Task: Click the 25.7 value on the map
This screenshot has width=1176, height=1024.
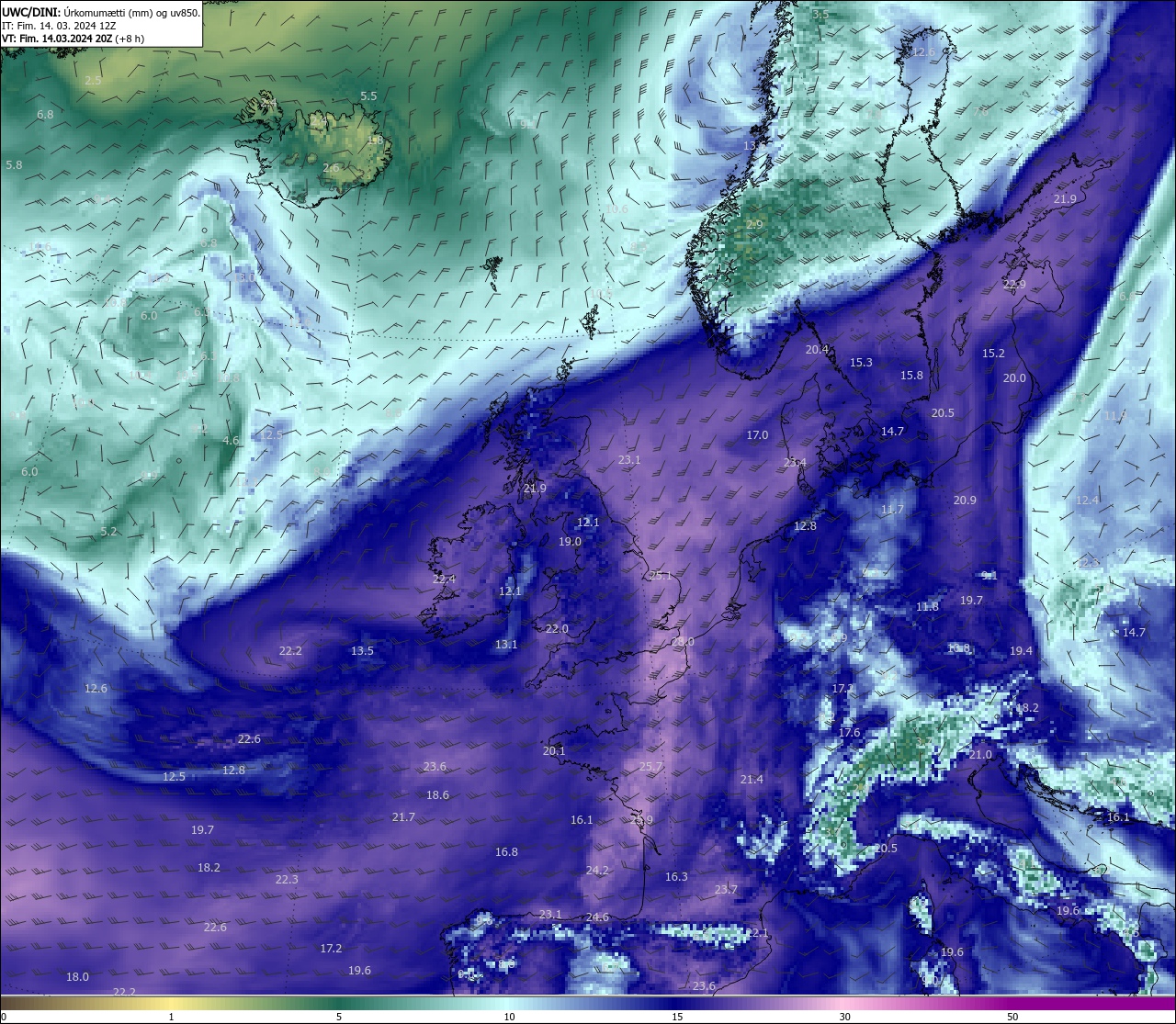Action: click(650, 767)
